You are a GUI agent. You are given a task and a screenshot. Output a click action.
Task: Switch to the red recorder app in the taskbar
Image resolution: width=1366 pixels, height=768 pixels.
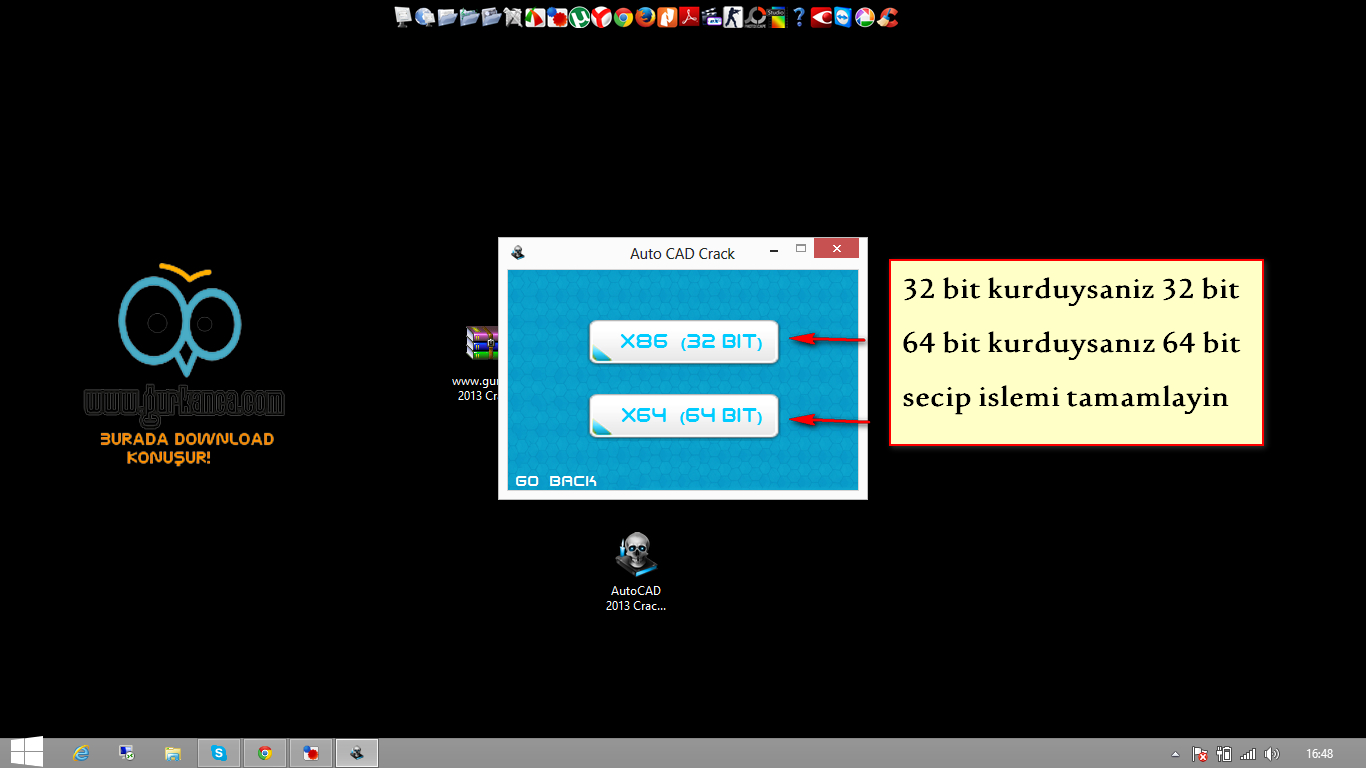click(x=311, y=753)
